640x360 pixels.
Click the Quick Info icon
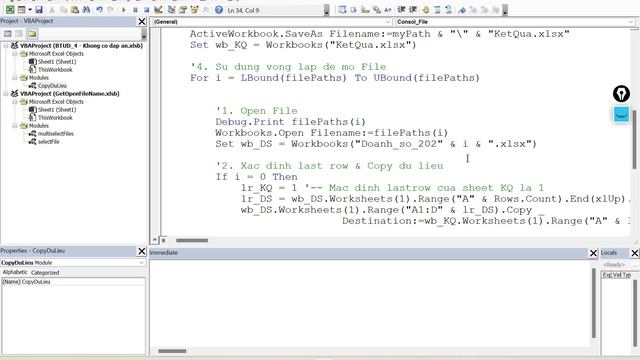point(365,10)
